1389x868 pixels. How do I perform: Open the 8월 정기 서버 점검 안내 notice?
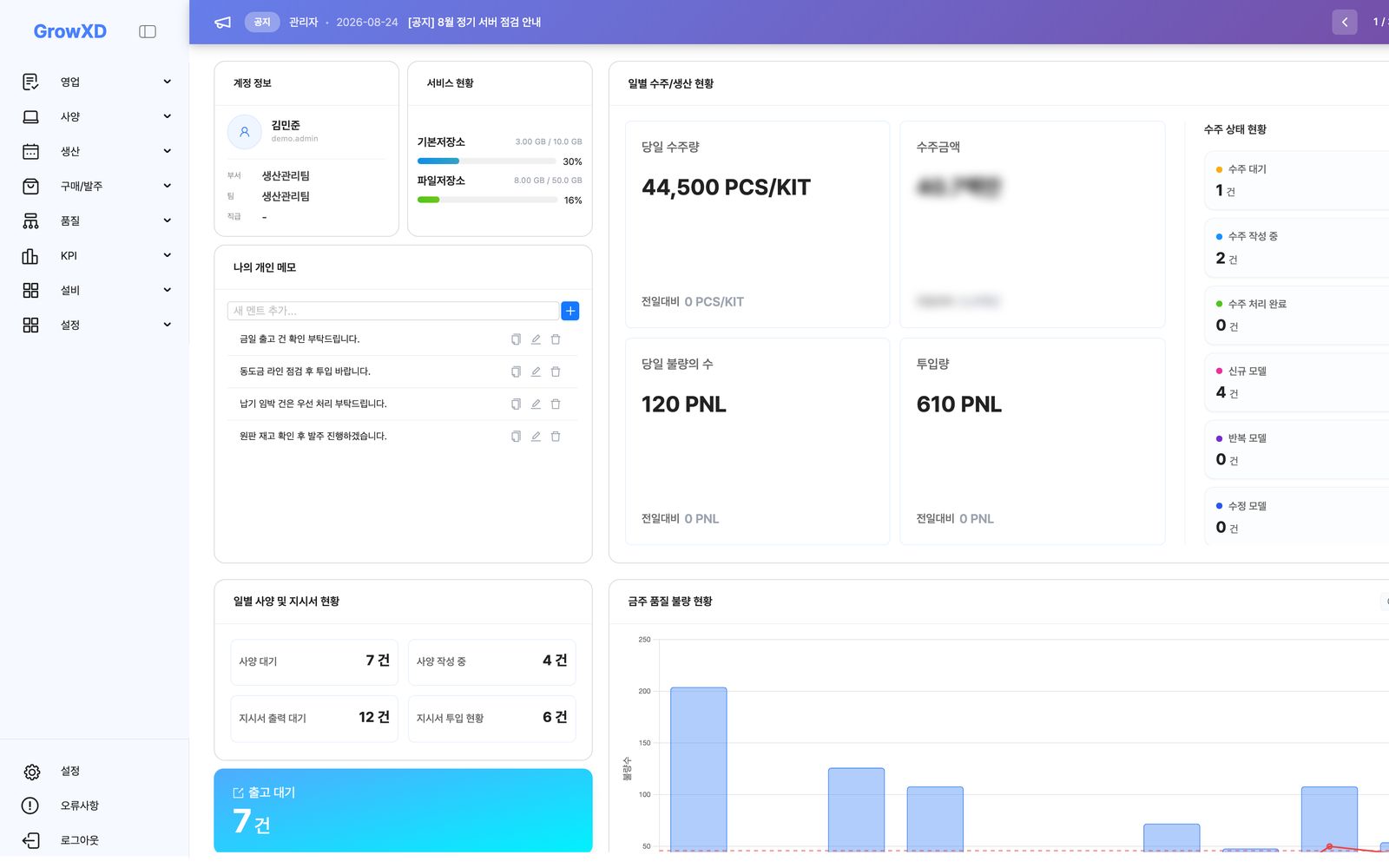(x=474, y=23)
